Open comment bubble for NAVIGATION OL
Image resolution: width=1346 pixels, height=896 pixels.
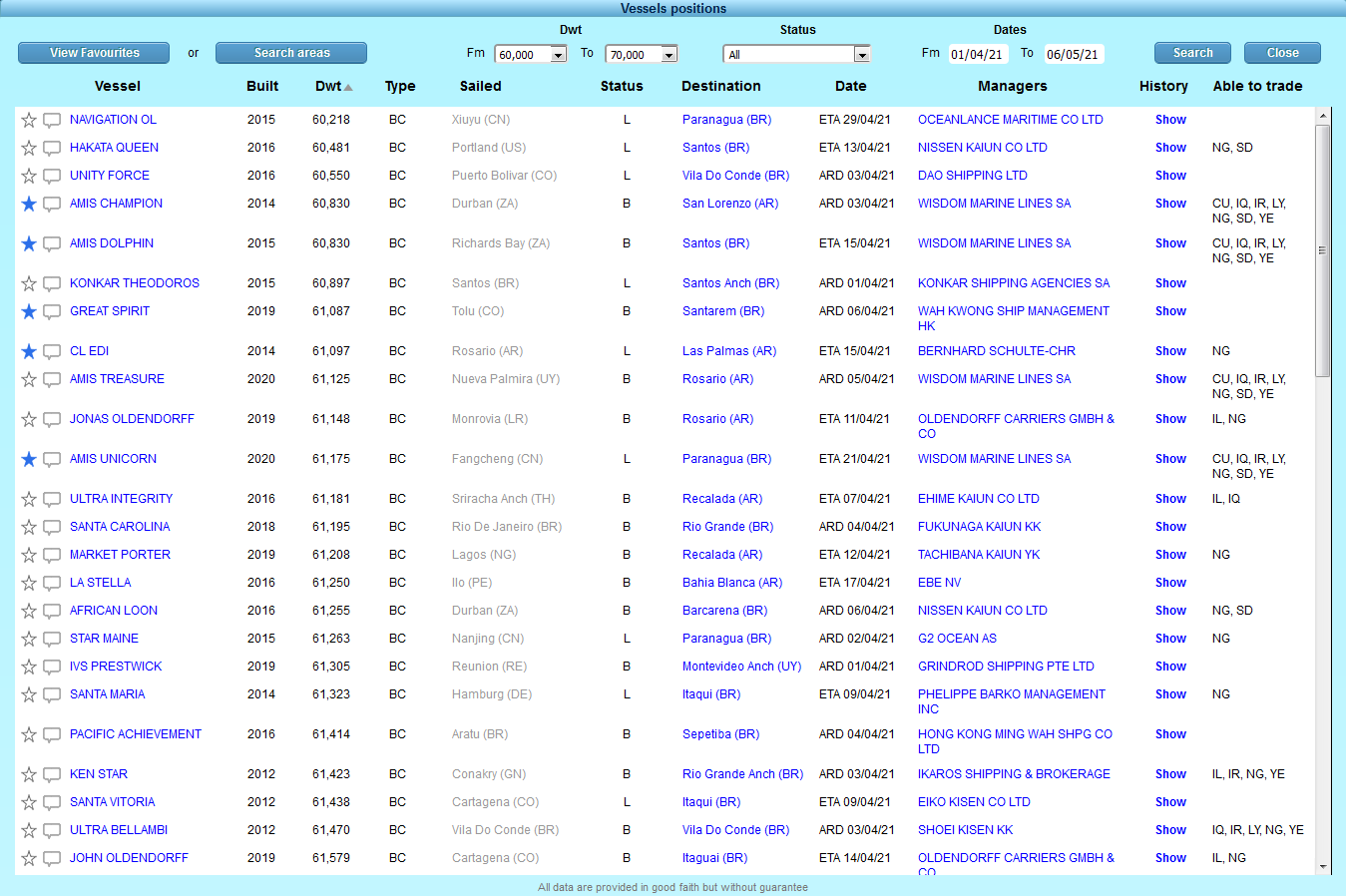(x=52, y=121)
